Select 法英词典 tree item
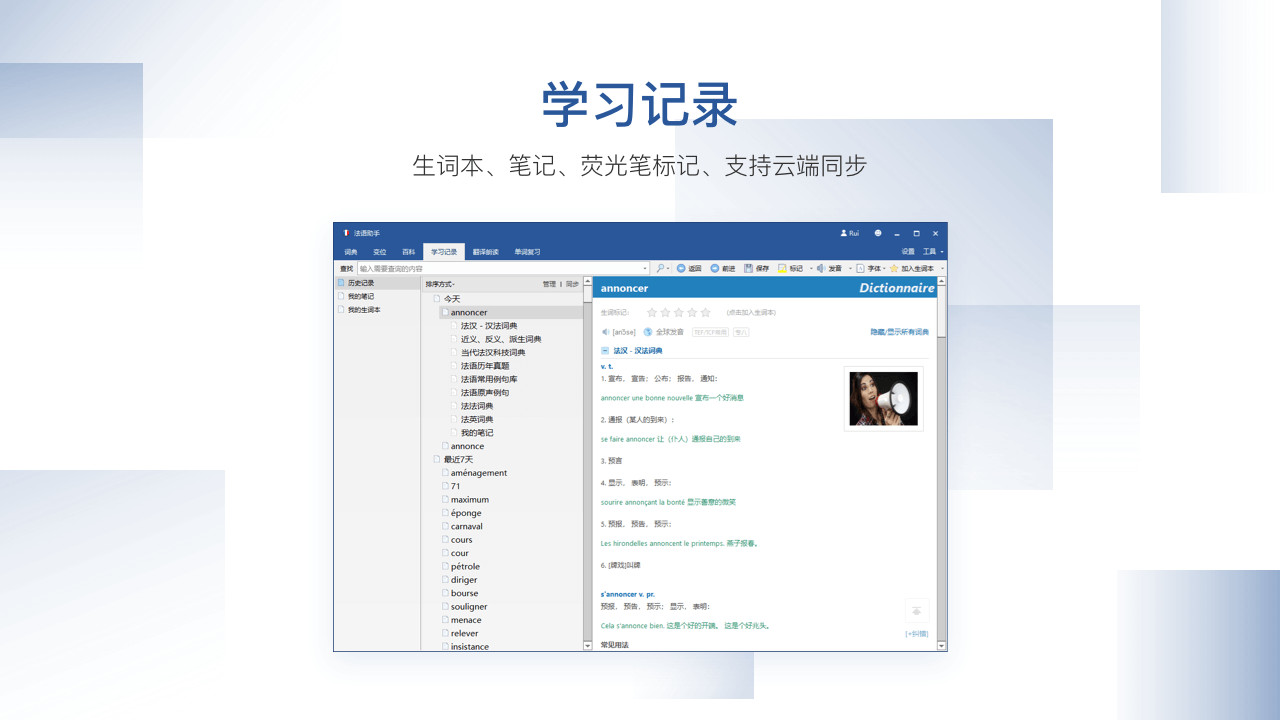This screenshot has width=1280, height=720. 477,419
